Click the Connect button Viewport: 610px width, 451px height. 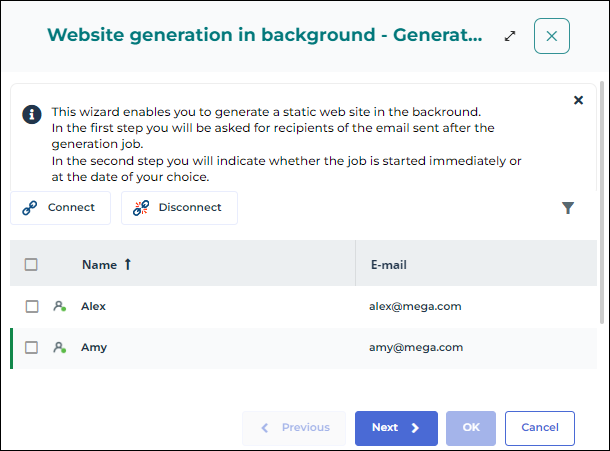click(59, 208)
